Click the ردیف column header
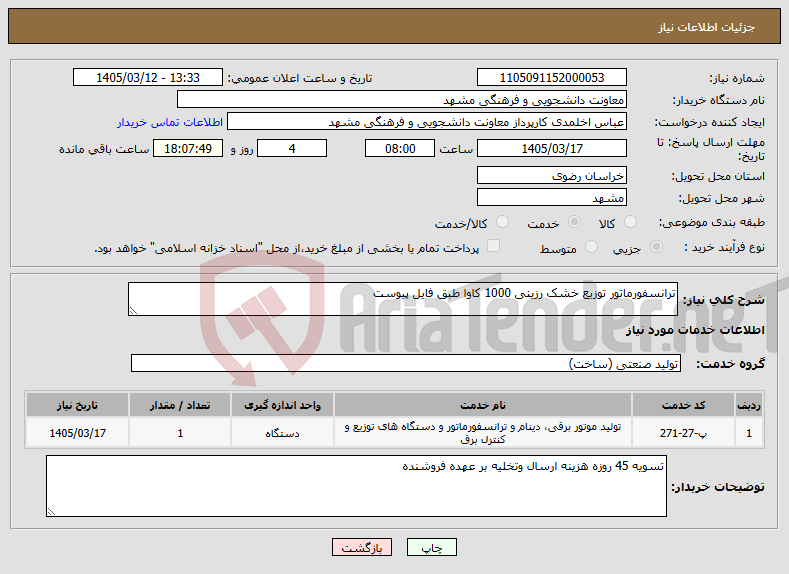The image size is (789, 574). click(x=749, y=405)
